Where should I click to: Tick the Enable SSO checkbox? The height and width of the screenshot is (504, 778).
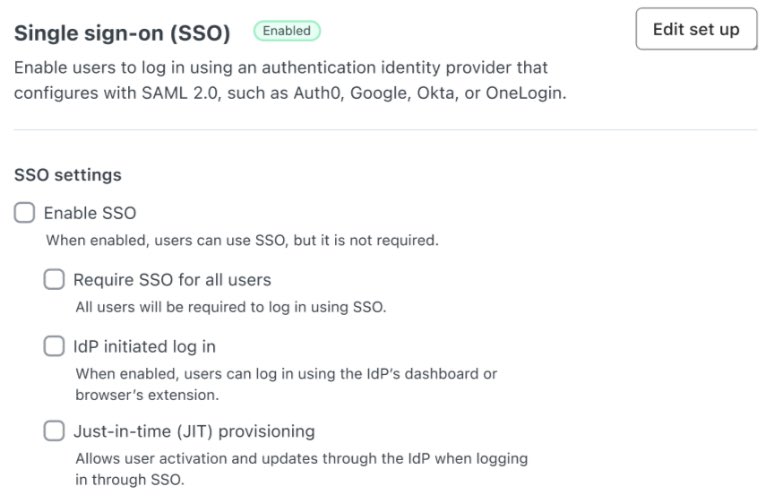coord(24,213)
